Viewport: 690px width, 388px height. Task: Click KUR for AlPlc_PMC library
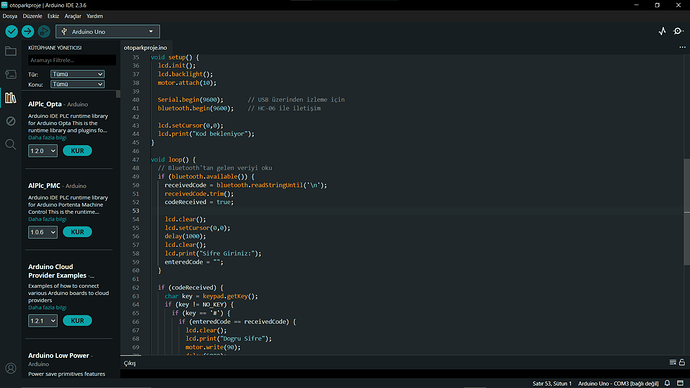[x=77, y=232]
